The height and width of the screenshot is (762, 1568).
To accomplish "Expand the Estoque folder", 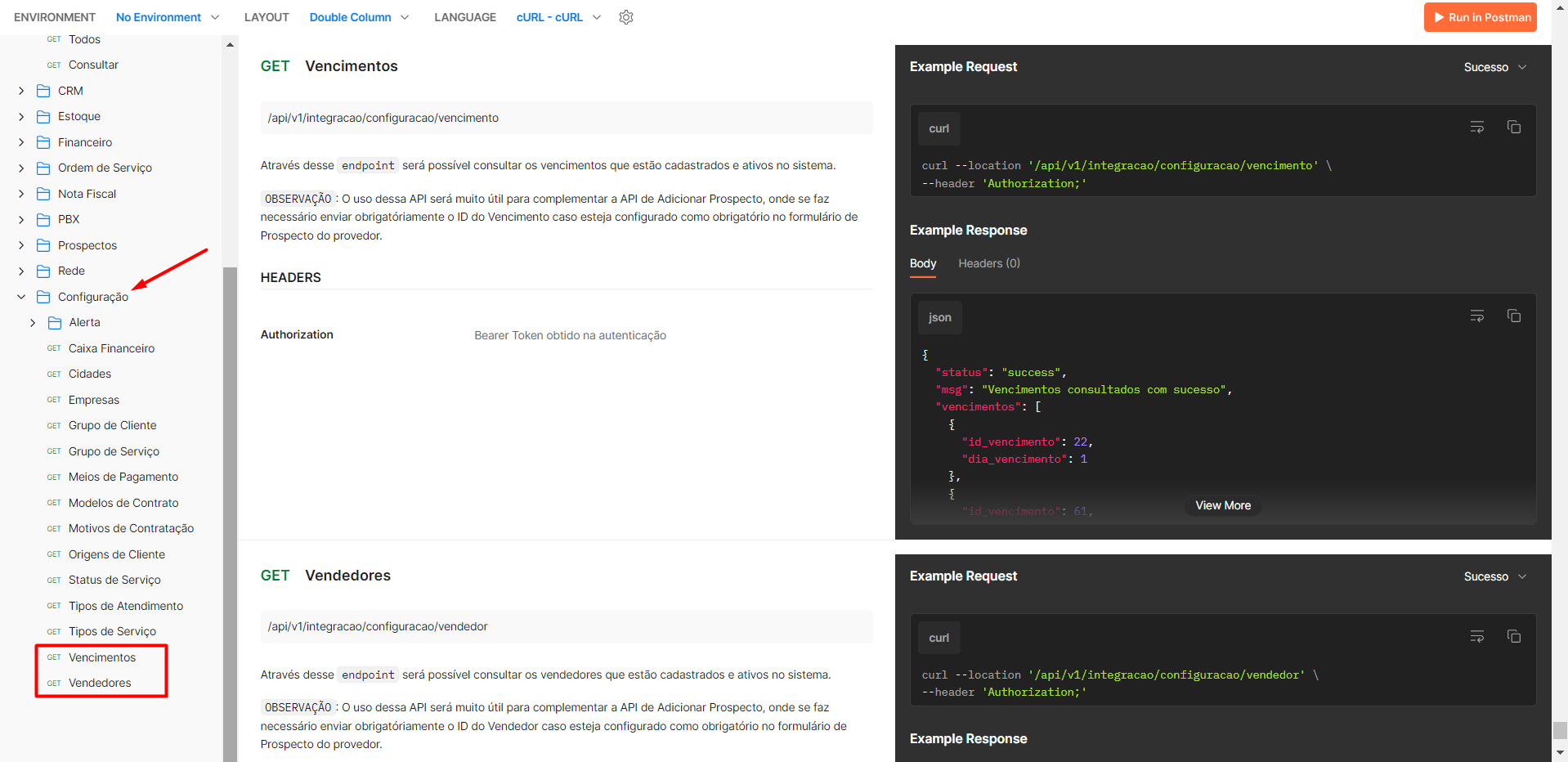I will click(21, 116).
